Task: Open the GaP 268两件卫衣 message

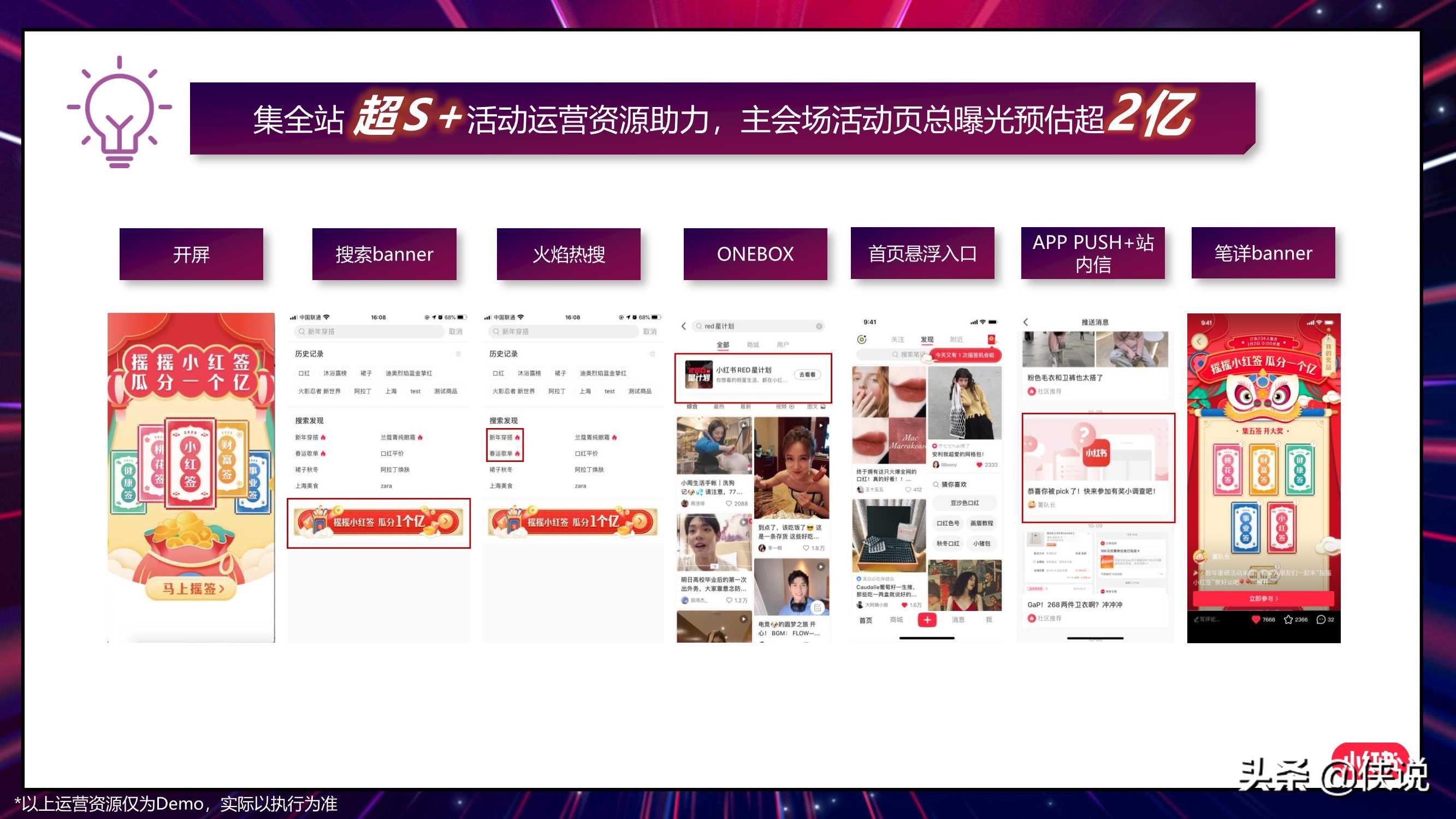Action: pyautogui.click(x=1095, y=578)
